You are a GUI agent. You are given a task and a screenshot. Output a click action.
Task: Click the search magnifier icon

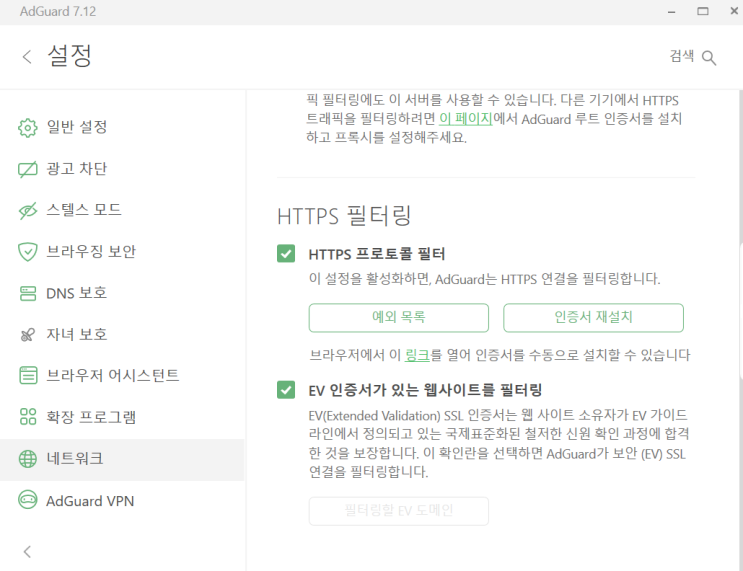[709, 58]
